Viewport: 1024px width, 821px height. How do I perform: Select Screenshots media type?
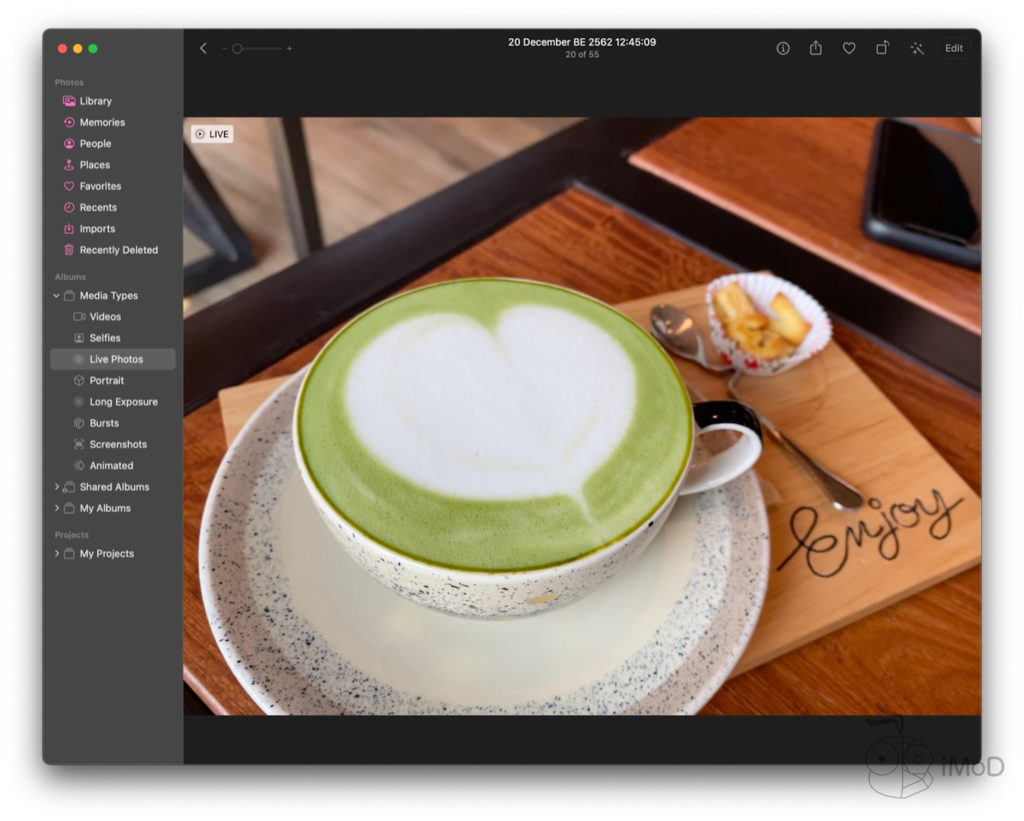[x=117, y=444]
